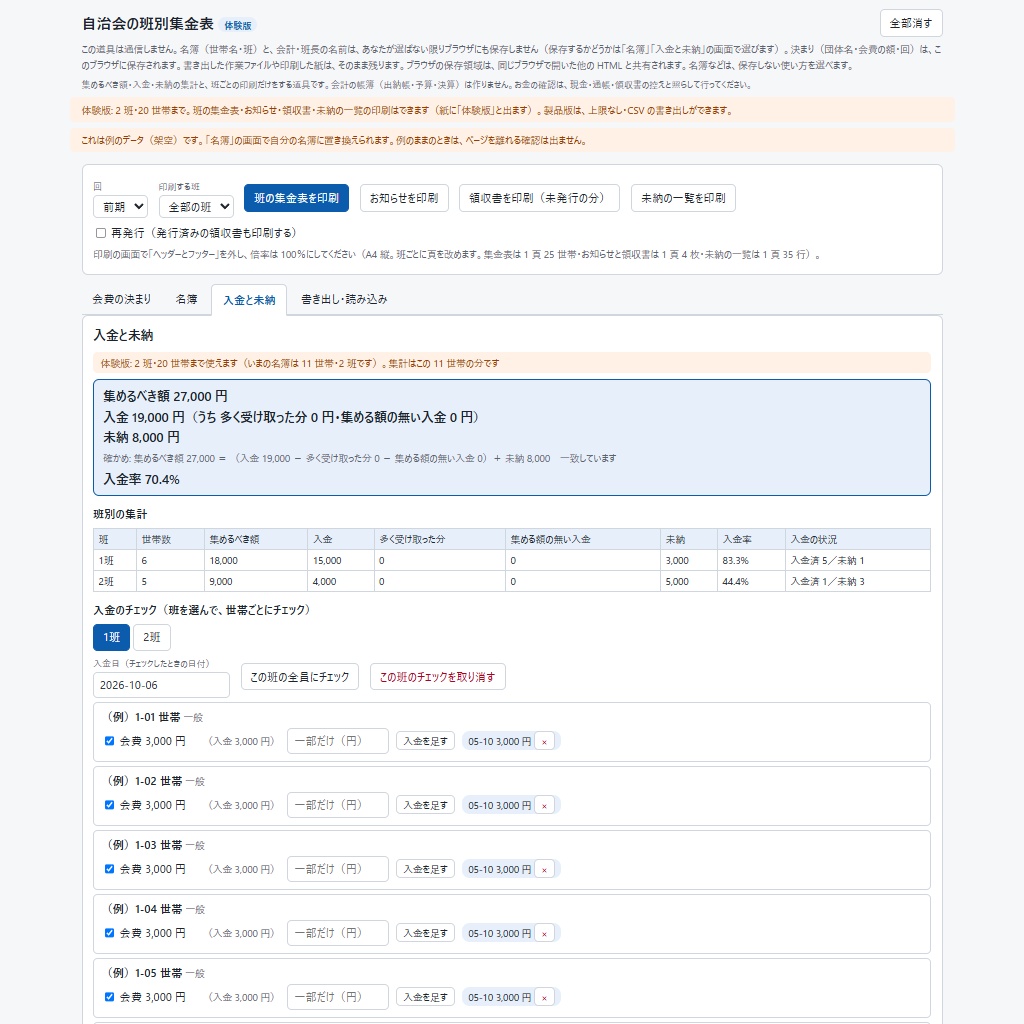Focus the 入金日 date field showing 2026-10-06

[x=161, y=685]
